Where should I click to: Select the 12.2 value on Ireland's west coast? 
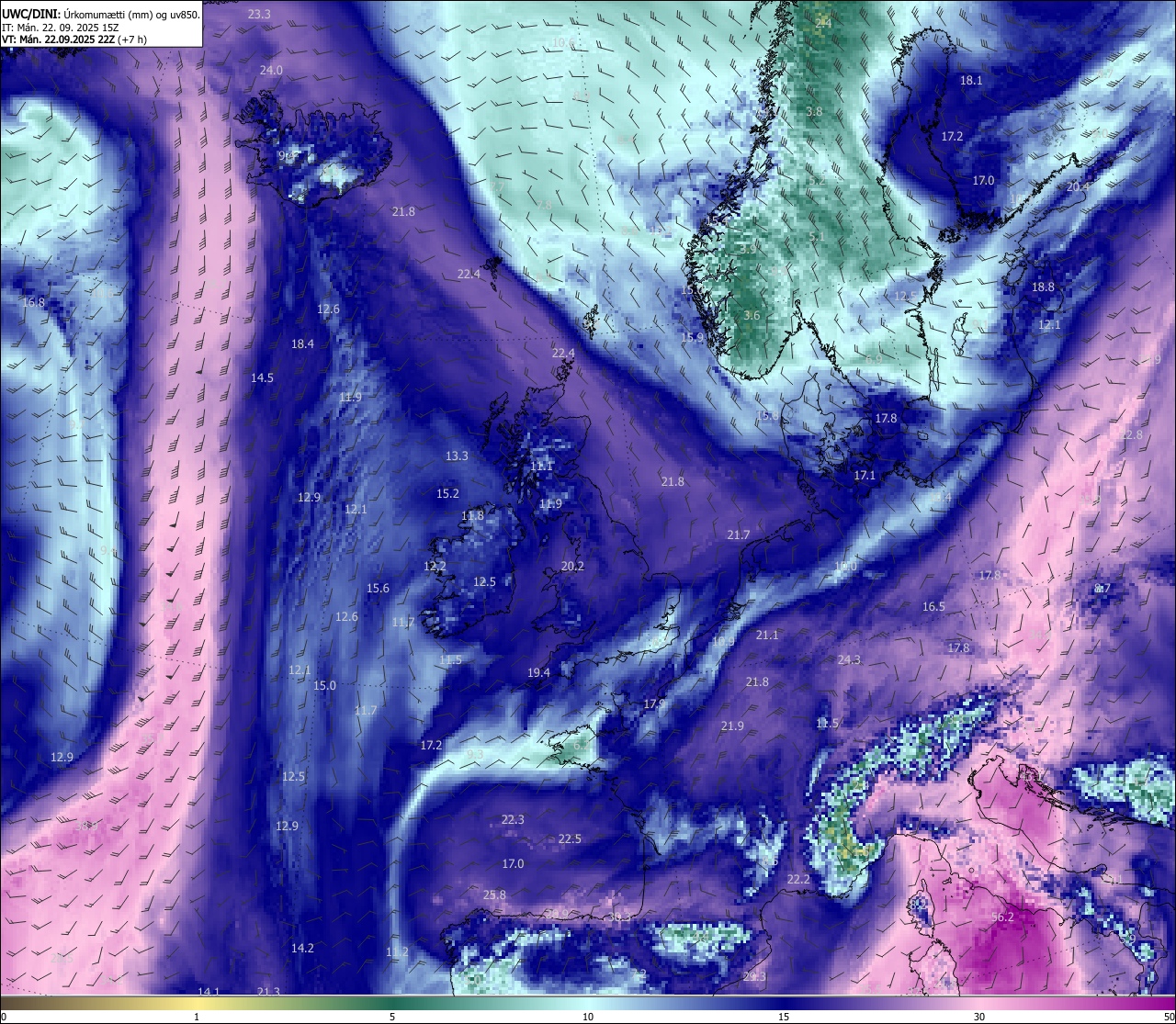pos(435,566)
